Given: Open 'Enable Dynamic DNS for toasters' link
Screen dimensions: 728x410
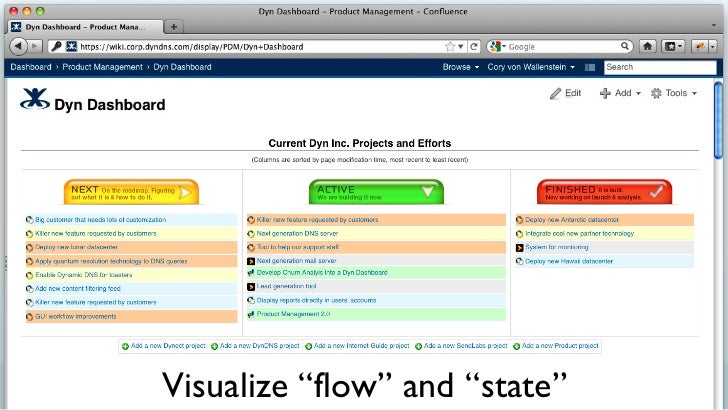Looking at the screenshot, I should click(x=84, y=275).
